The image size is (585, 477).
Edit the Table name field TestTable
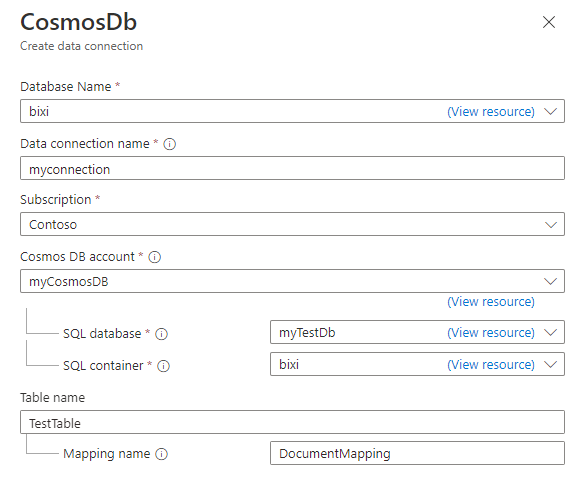(x=292, y=422)
